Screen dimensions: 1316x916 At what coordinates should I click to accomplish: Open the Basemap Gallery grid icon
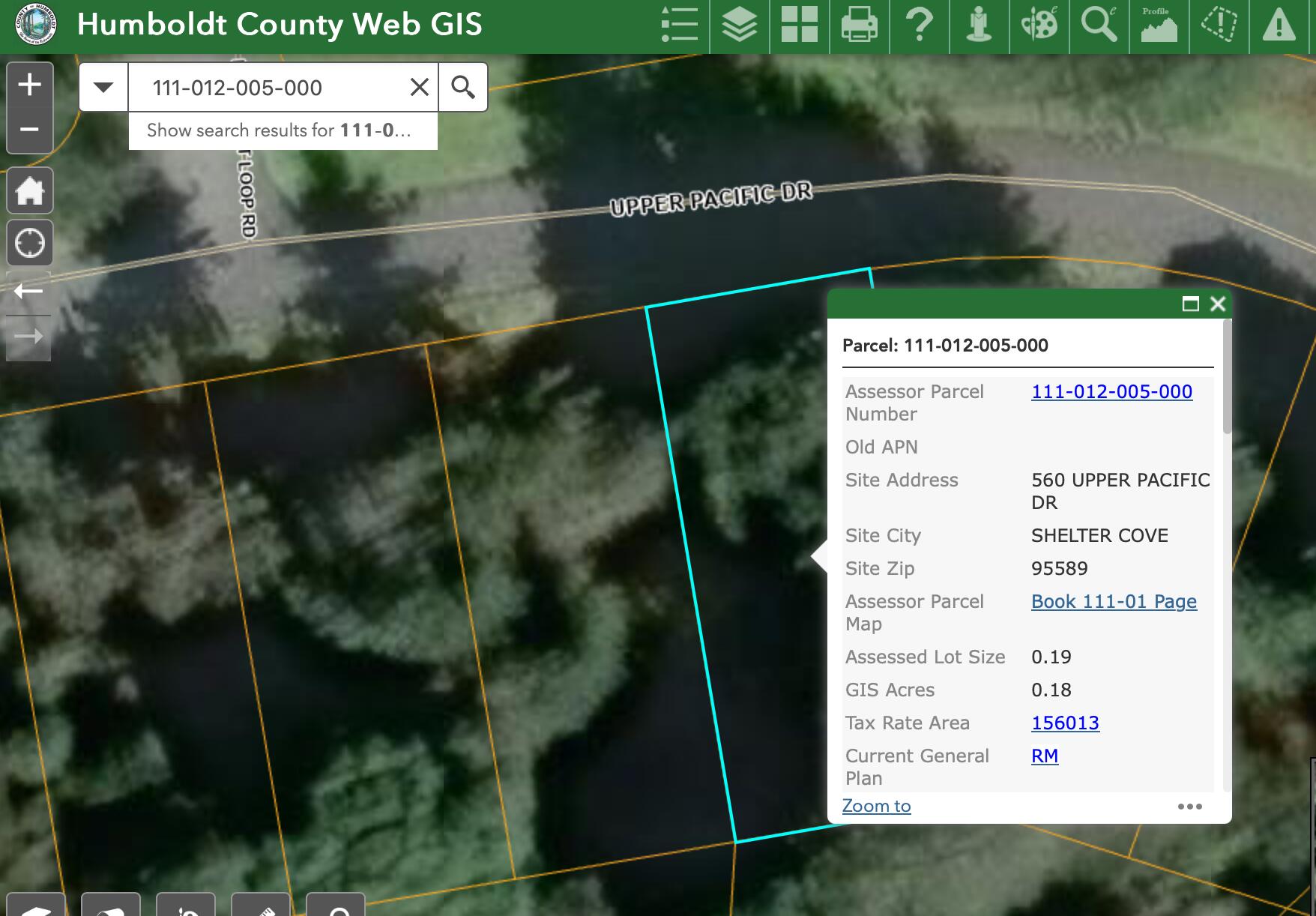tap(800, 24)
